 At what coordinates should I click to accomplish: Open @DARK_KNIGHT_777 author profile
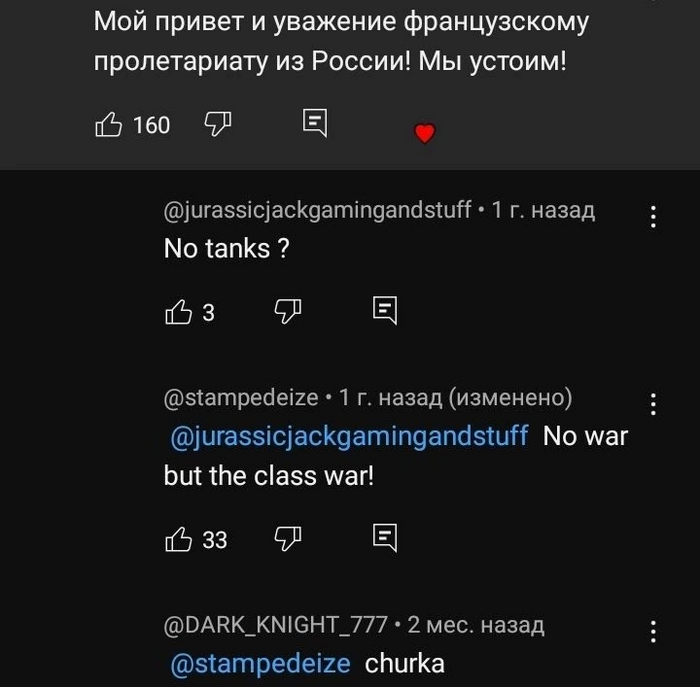click(274, 625)
